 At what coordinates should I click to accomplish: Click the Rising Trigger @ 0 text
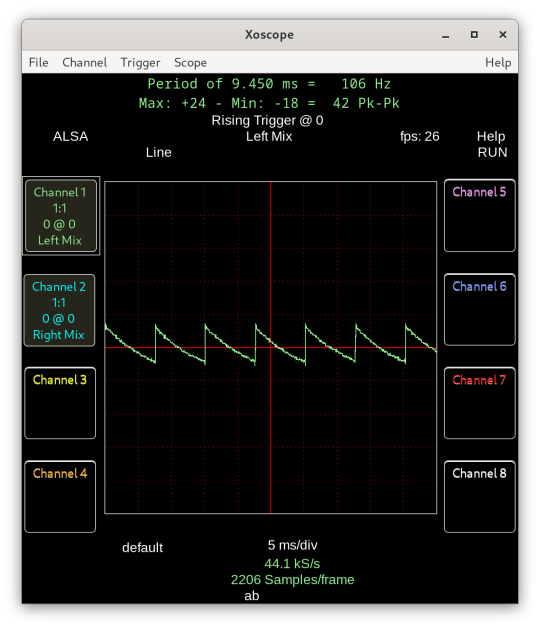[x=267, y=121]
